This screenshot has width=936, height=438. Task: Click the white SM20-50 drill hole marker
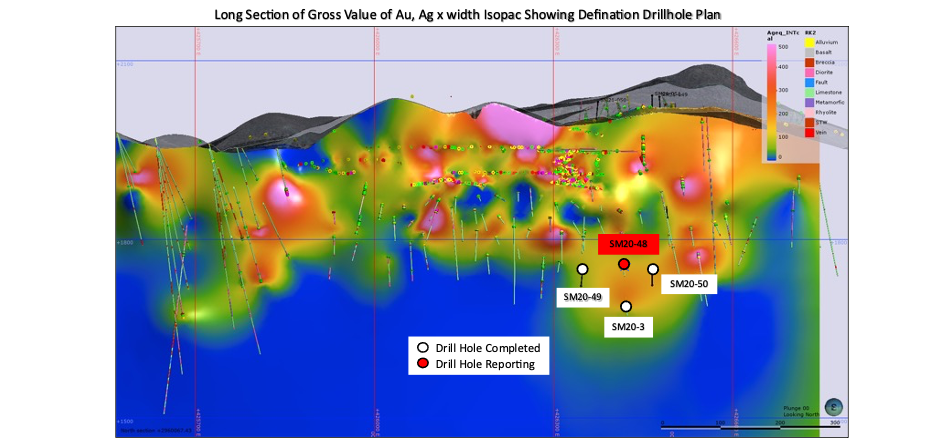(653, 269)
